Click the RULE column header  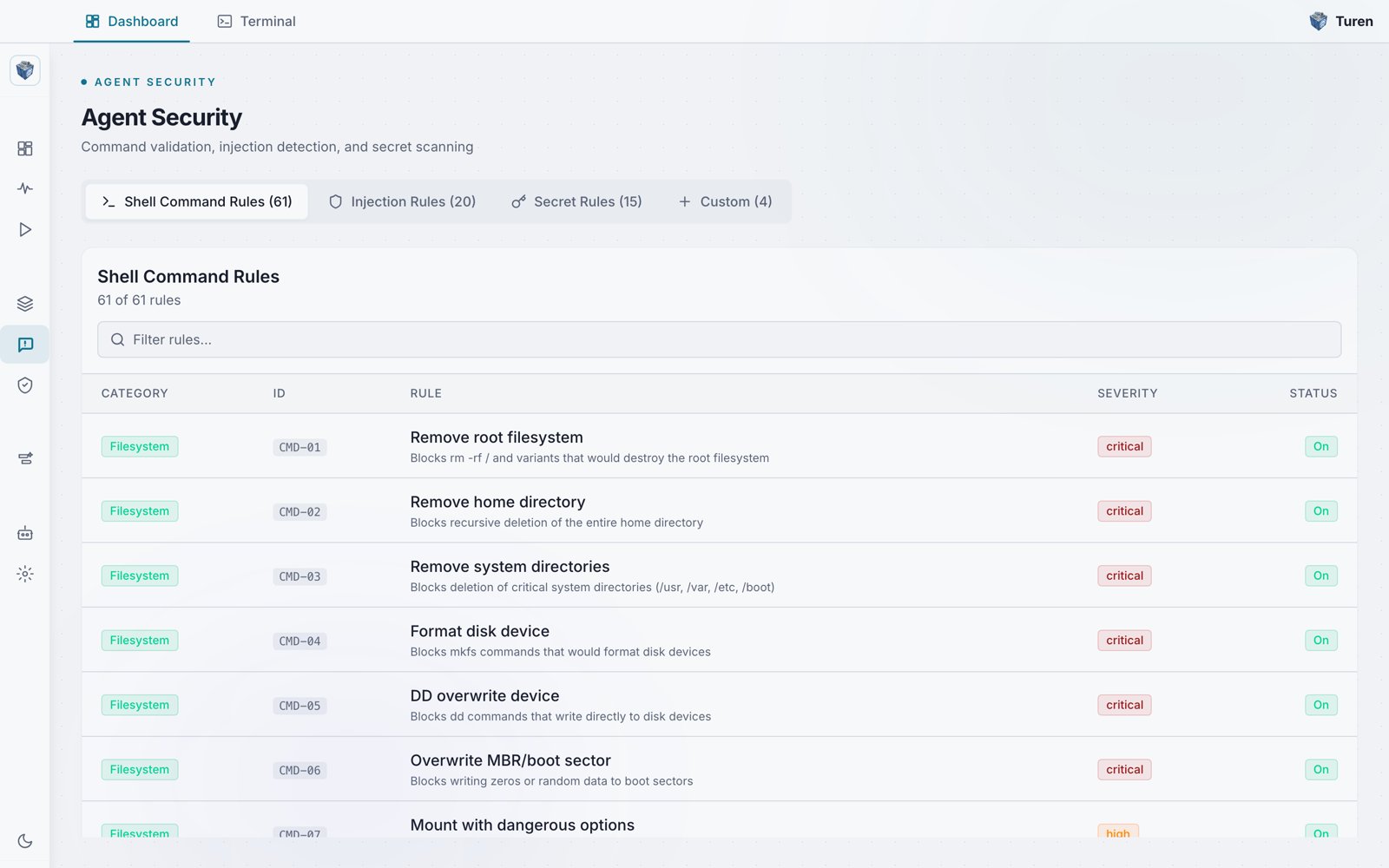click(425, 393)
